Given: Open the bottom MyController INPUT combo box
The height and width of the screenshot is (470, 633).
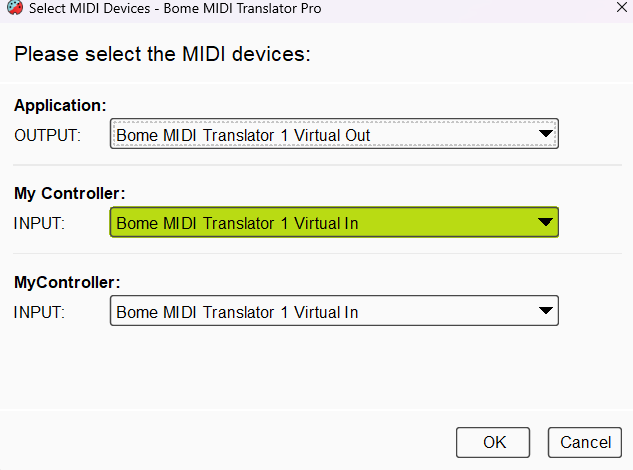Looking at the screenshot, I should point(320,312).
